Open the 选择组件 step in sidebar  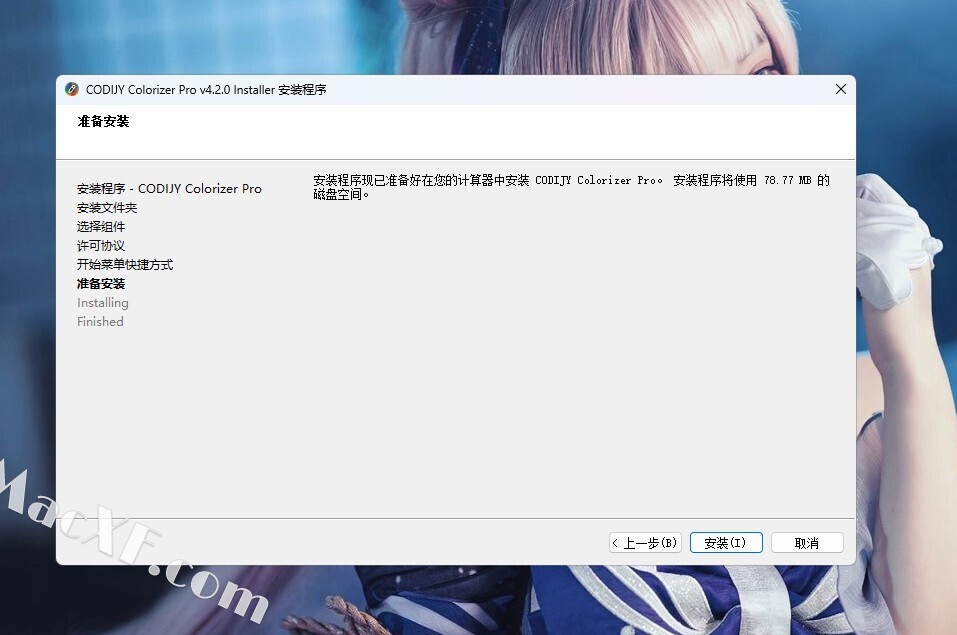coord(101,227)
